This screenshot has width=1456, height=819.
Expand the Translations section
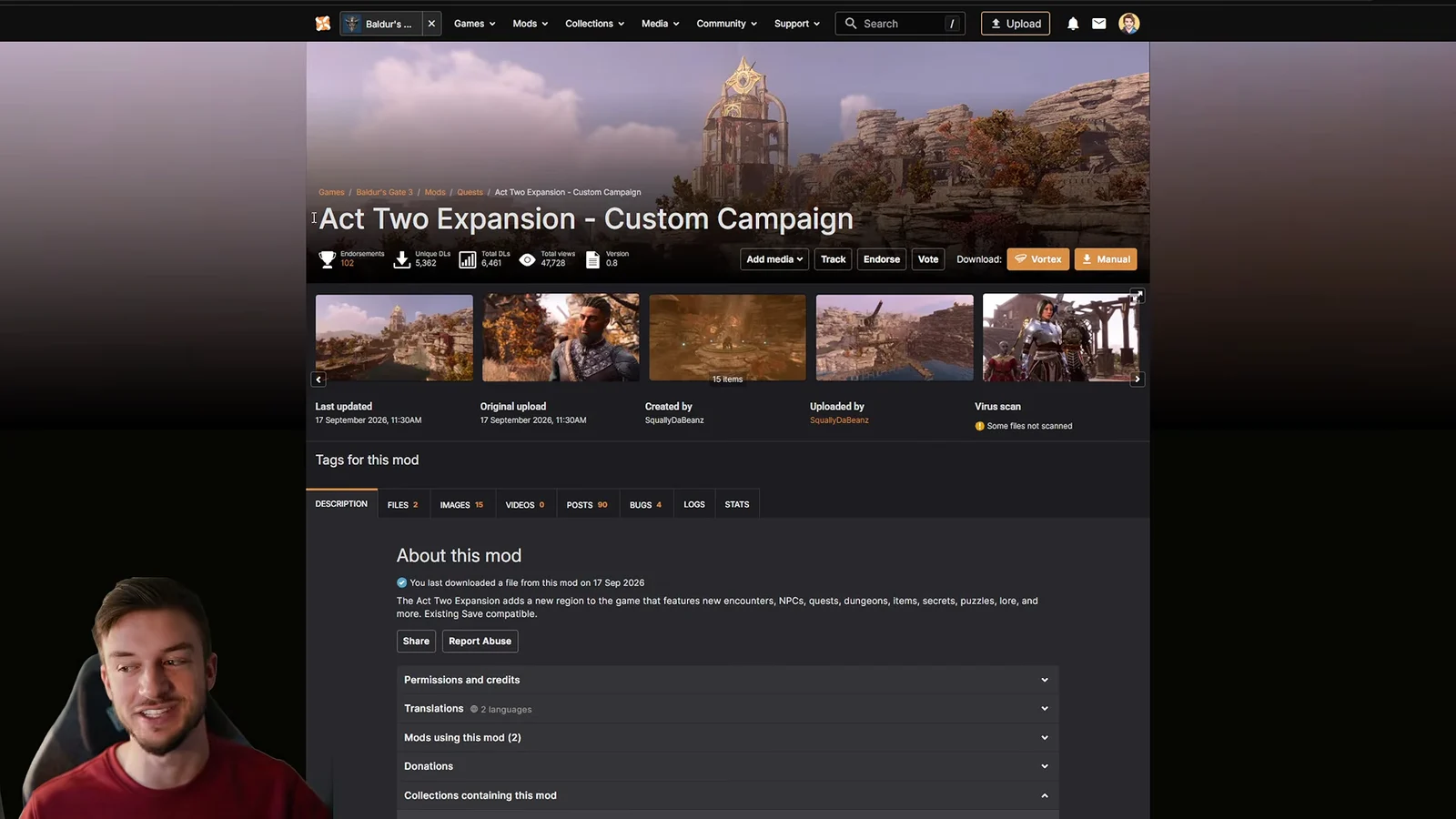click(x=727, y=709)
